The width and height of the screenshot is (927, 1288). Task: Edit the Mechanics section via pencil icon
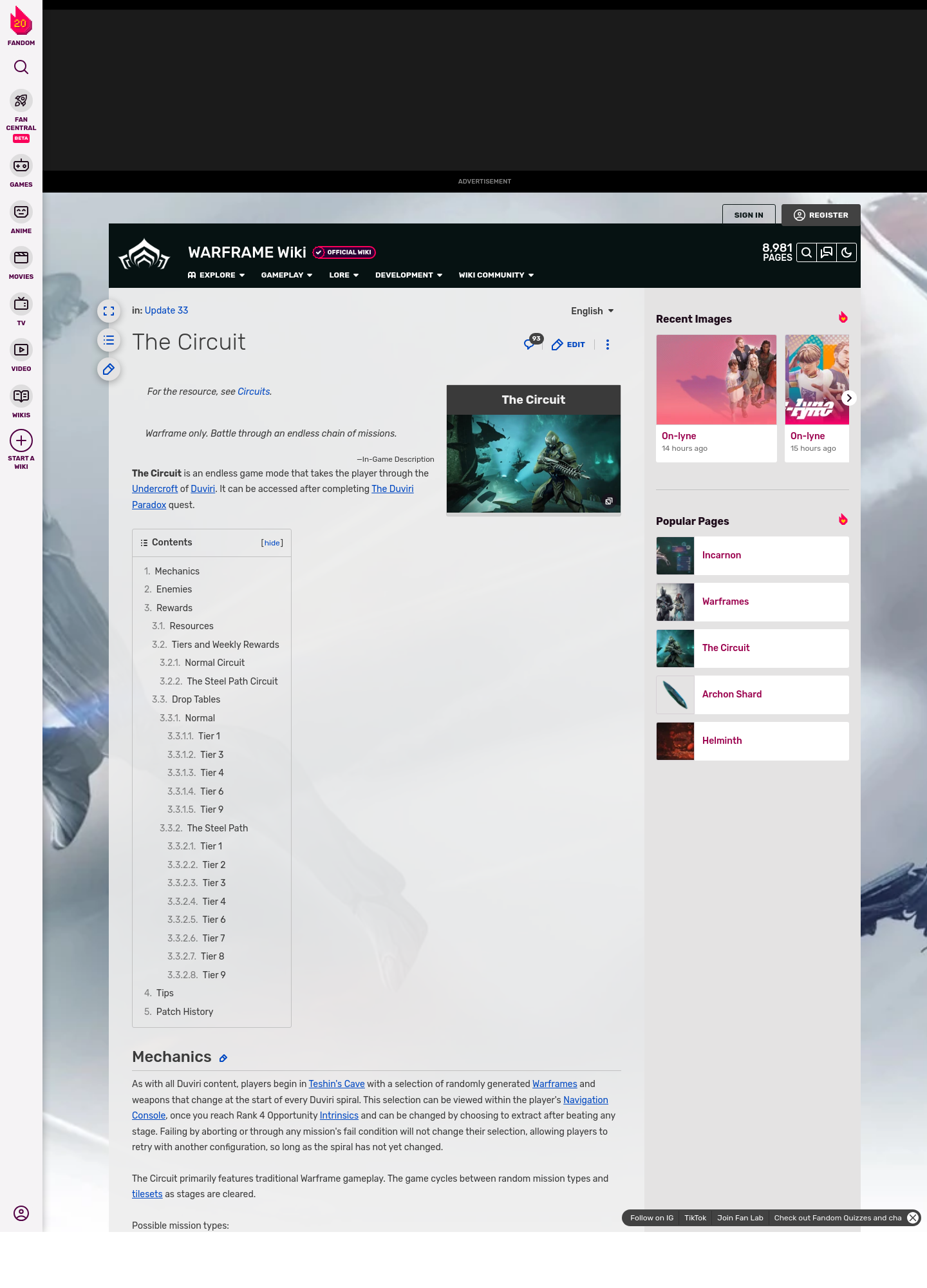[223, 1058]
